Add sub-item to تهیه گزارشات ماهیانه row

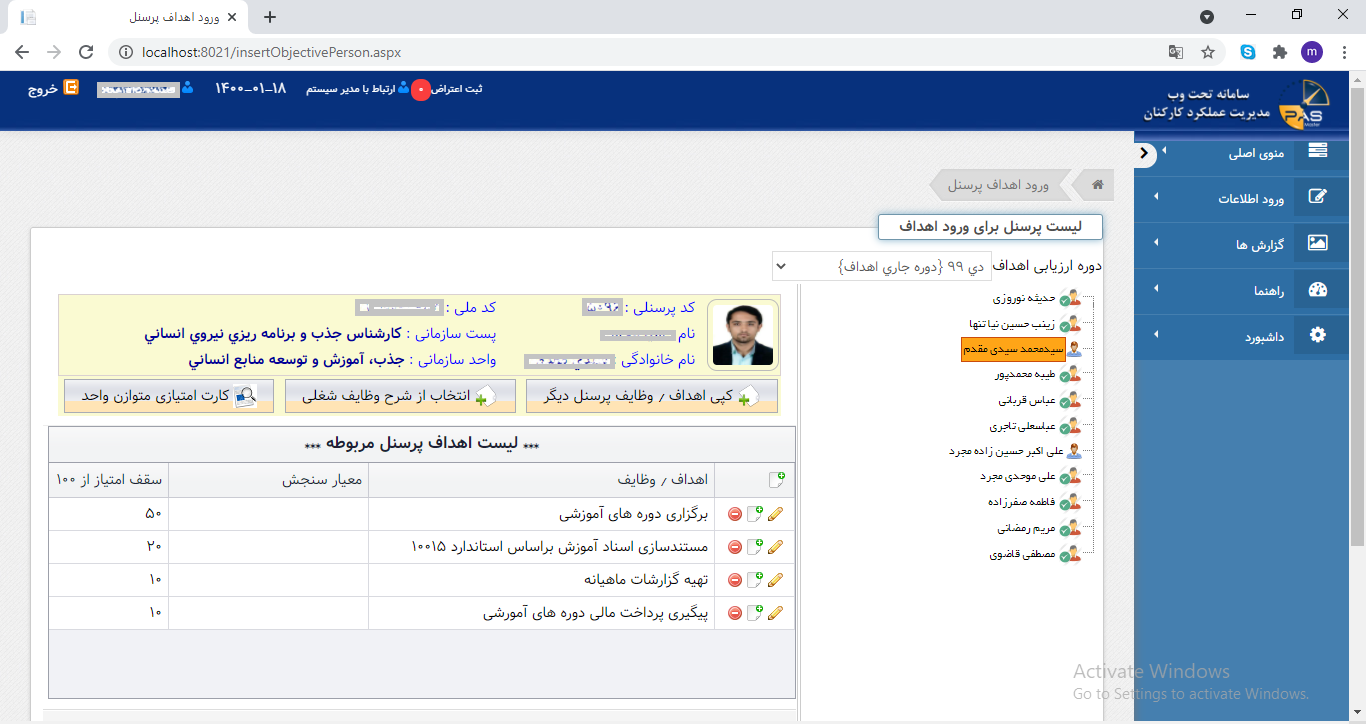[755, 580]
